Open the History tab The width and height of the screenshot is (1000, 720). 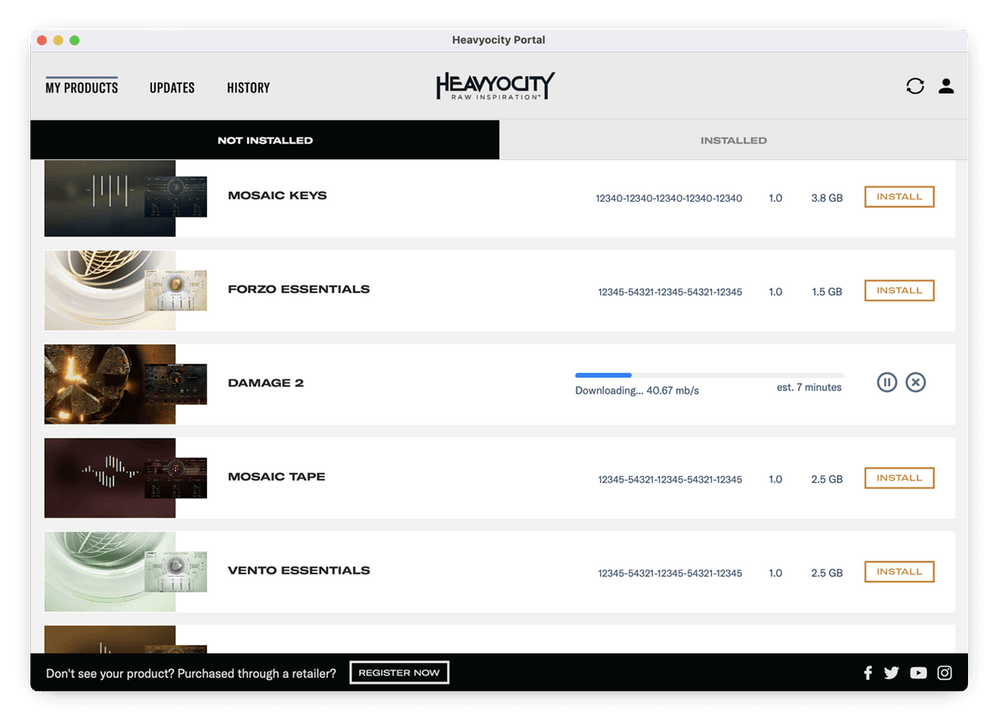tap(248, 88)
